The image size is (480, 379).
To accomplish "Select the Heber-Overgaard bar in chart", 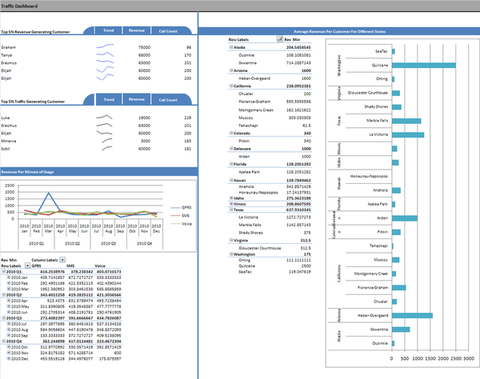I will pyautogui.click(x=412, y=315).
